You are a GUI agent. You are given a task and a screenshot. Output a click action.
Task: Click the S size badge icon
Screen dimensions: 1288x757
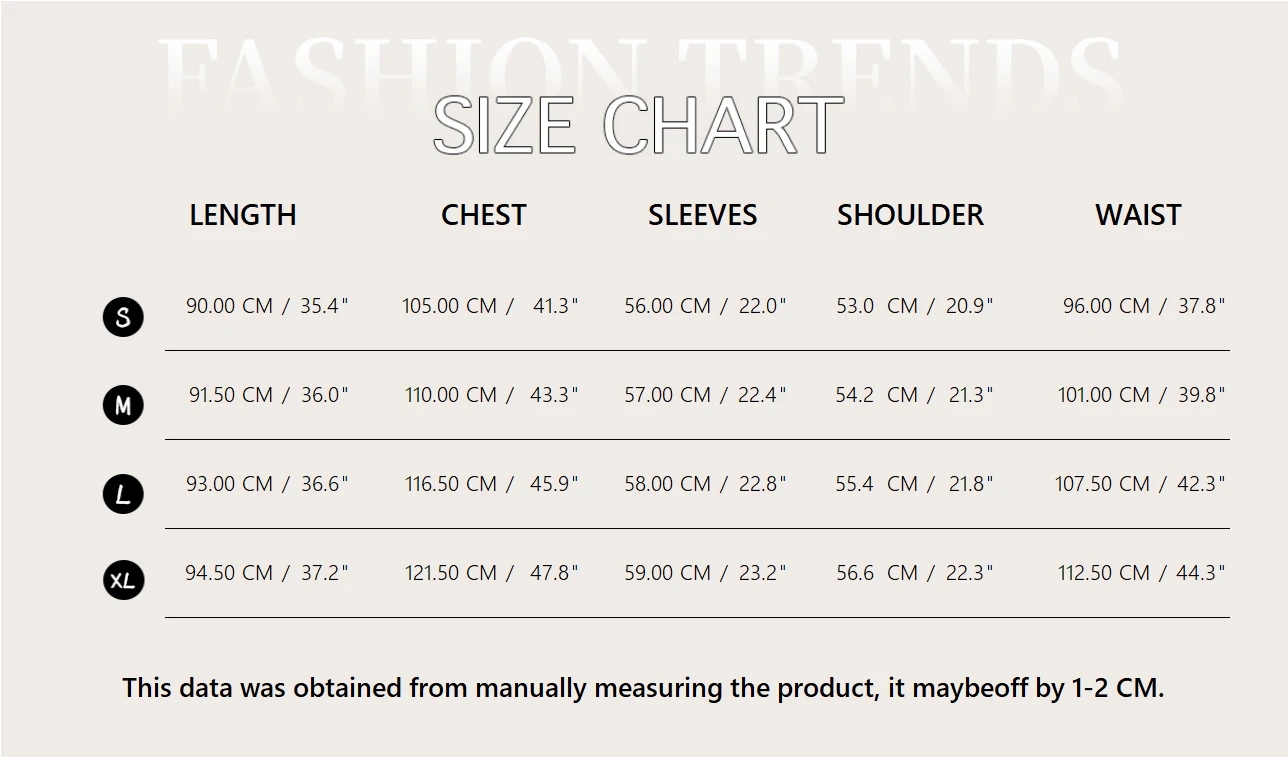(123, 317)
